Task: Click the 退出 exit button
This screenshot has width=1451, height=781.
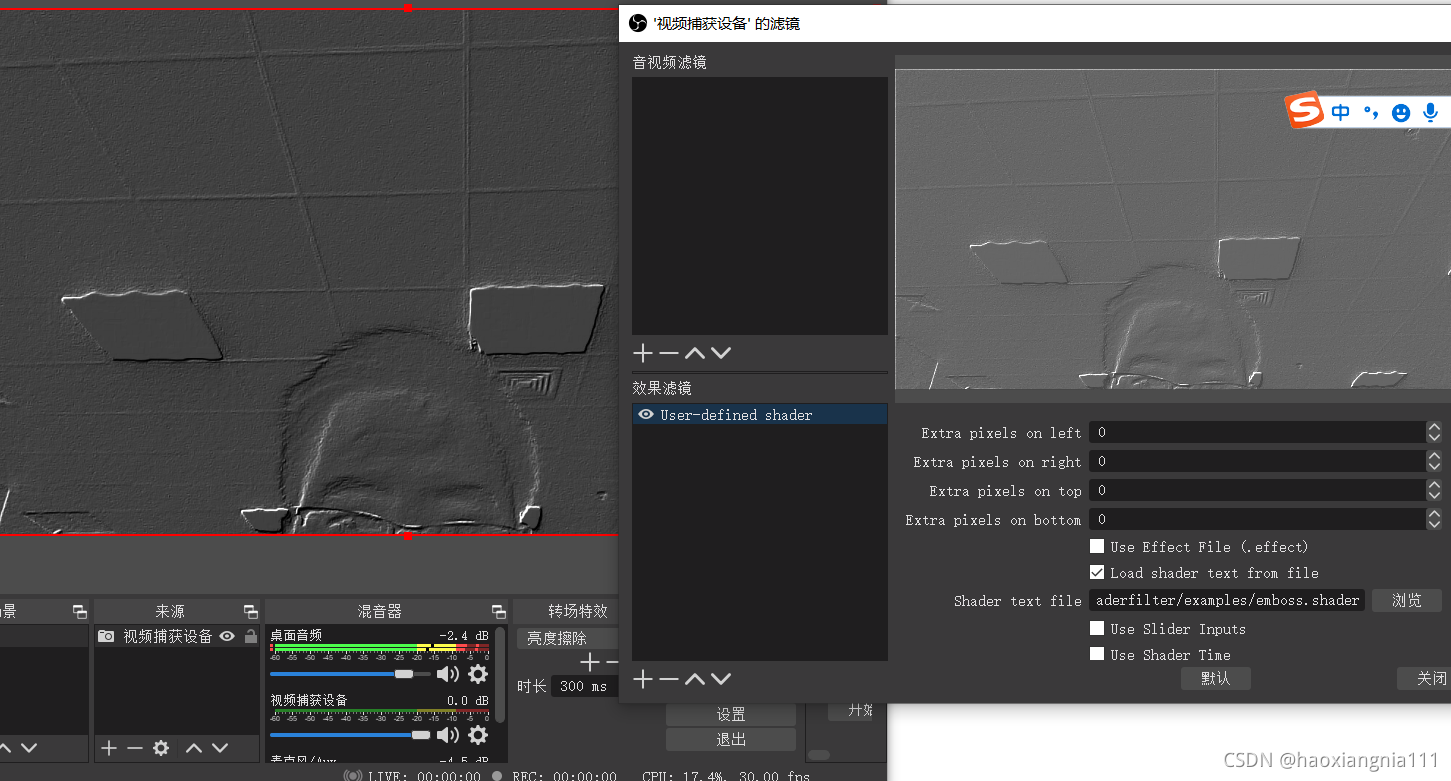Action: (731, 739)
